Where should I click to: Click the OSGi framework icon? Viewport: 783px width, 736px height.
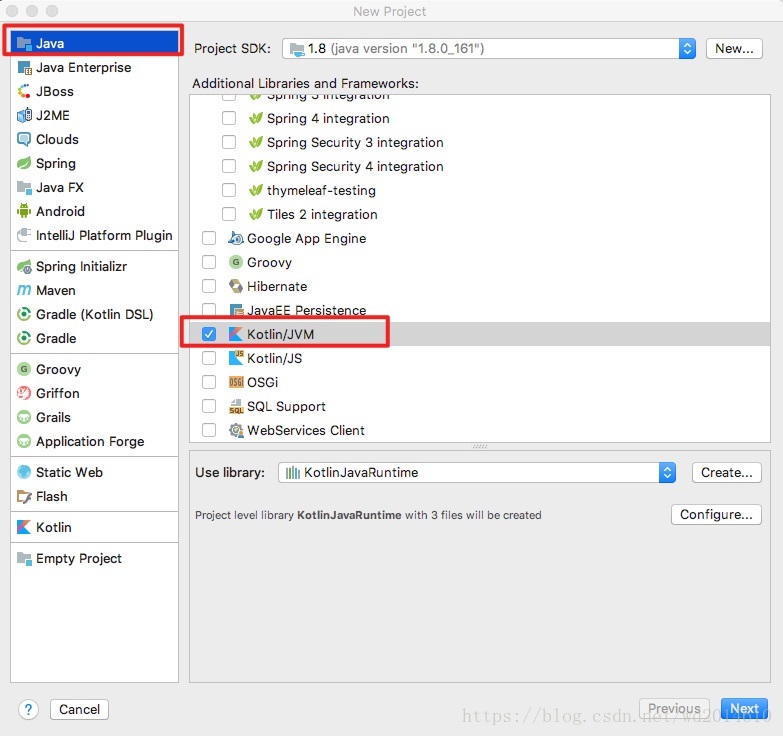[236, 382]
